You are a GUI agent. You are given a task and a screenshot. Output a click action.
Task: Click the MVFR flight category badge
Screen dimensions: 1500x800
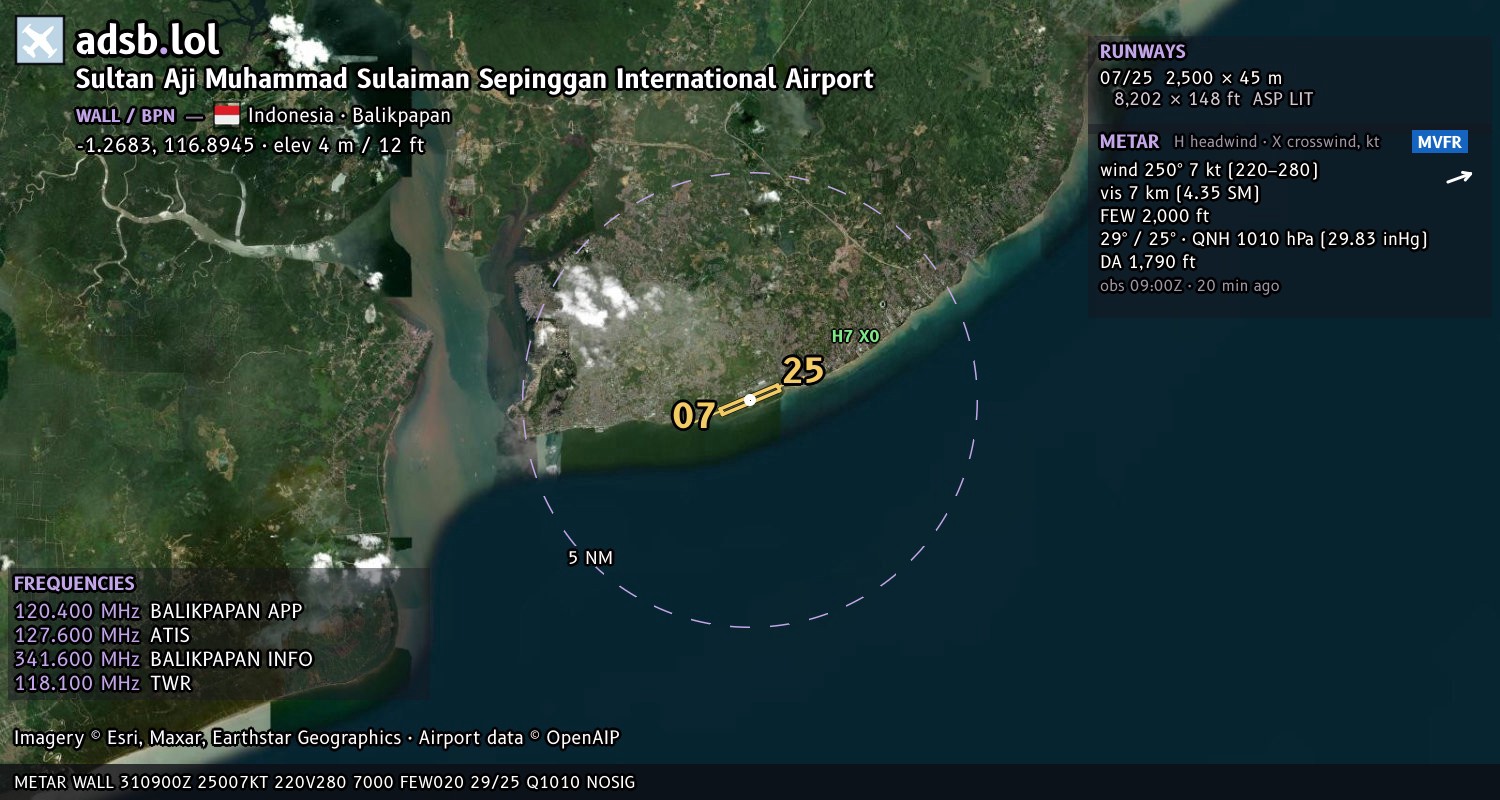[1440, 142]
